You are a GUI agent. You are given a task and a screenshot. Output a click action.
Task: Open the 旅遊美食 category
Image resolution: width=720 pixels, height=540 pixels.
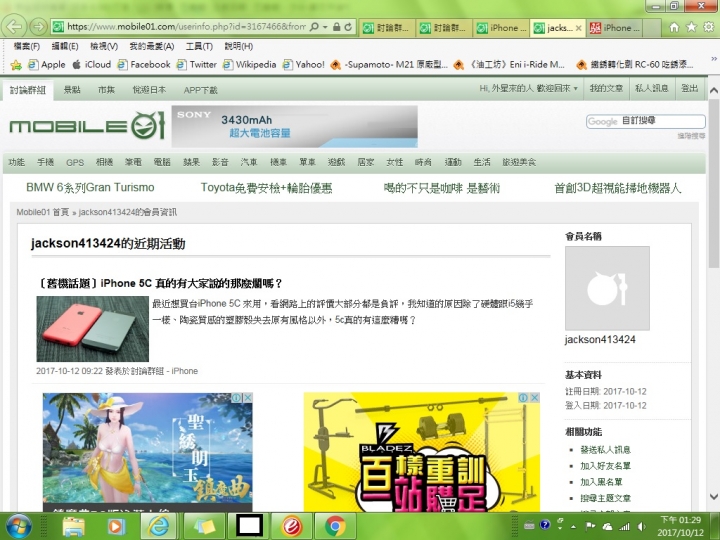519,162
